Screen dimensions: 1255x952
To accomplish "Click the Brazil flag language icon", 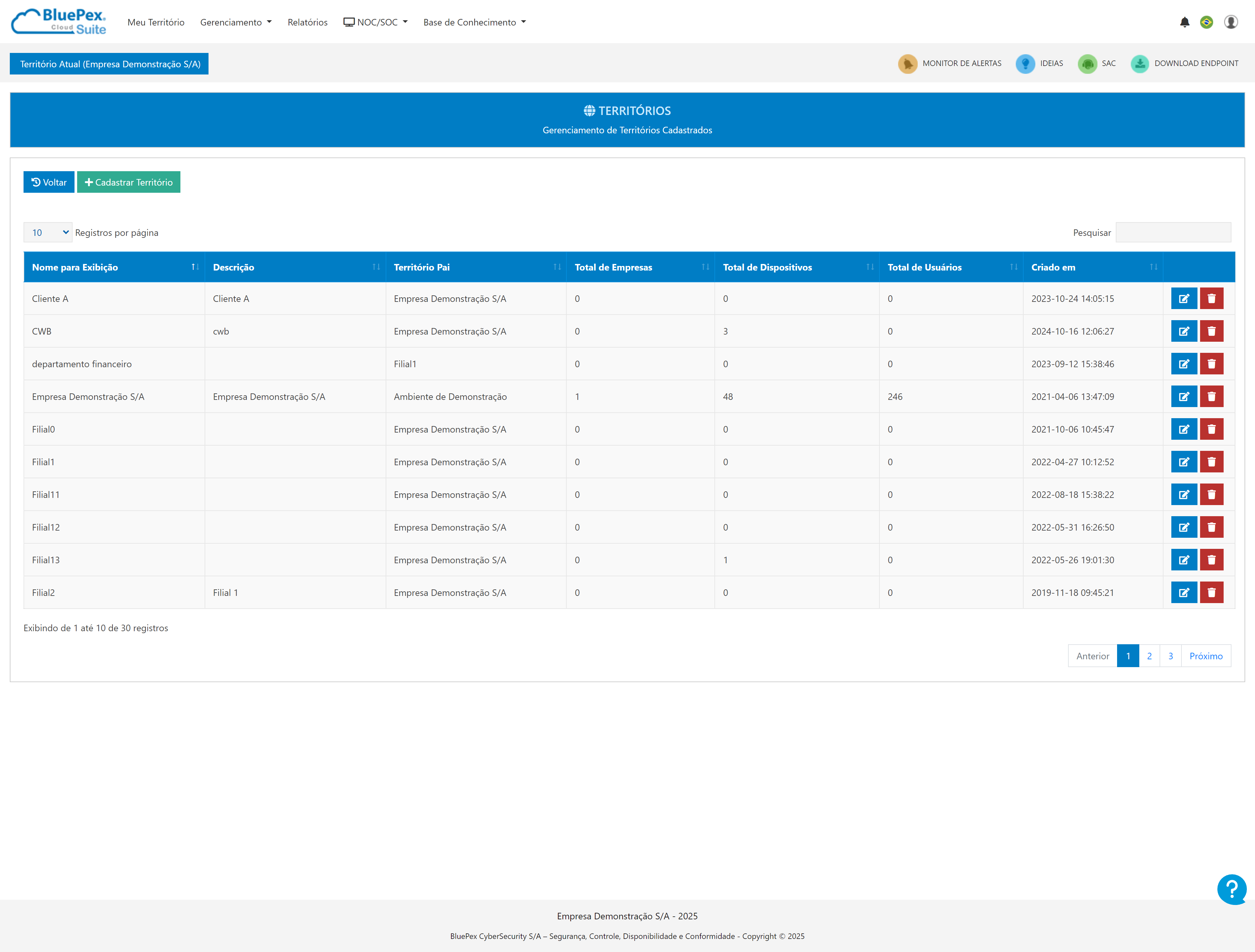I will click(1206, 22).
